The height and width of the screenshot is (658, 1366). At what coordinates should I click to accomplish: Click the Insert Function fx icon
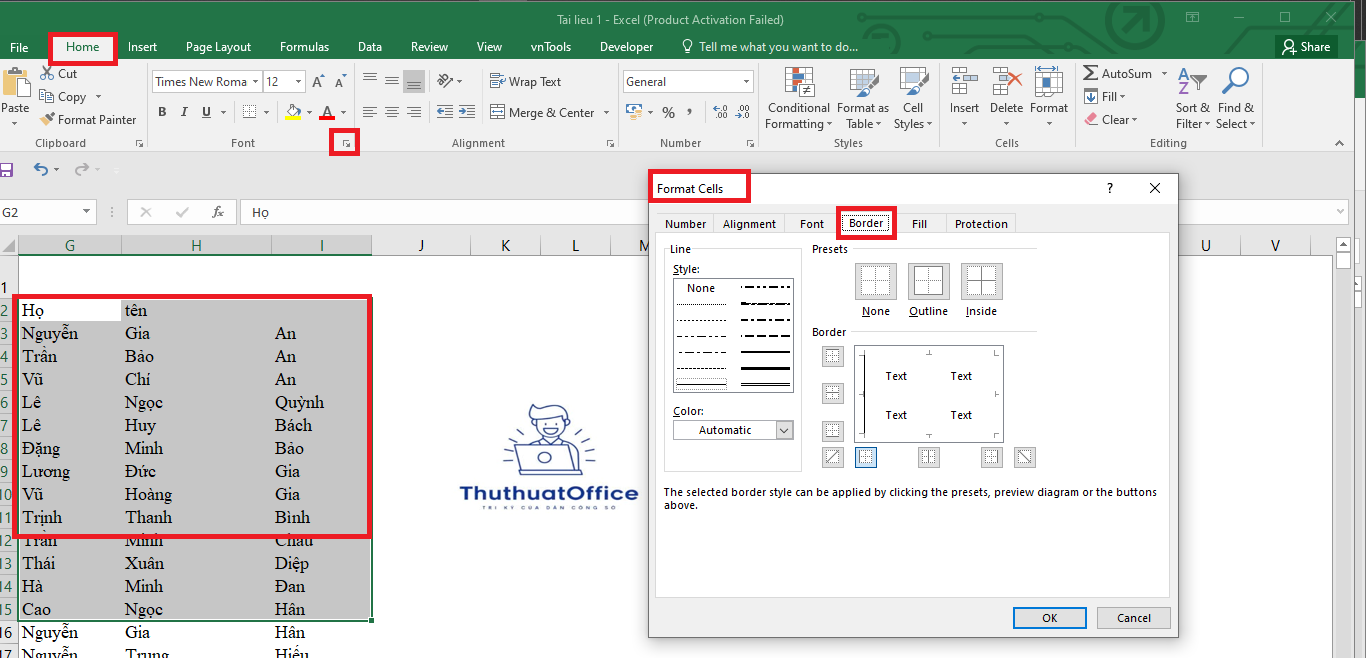(x=218, y=212)
